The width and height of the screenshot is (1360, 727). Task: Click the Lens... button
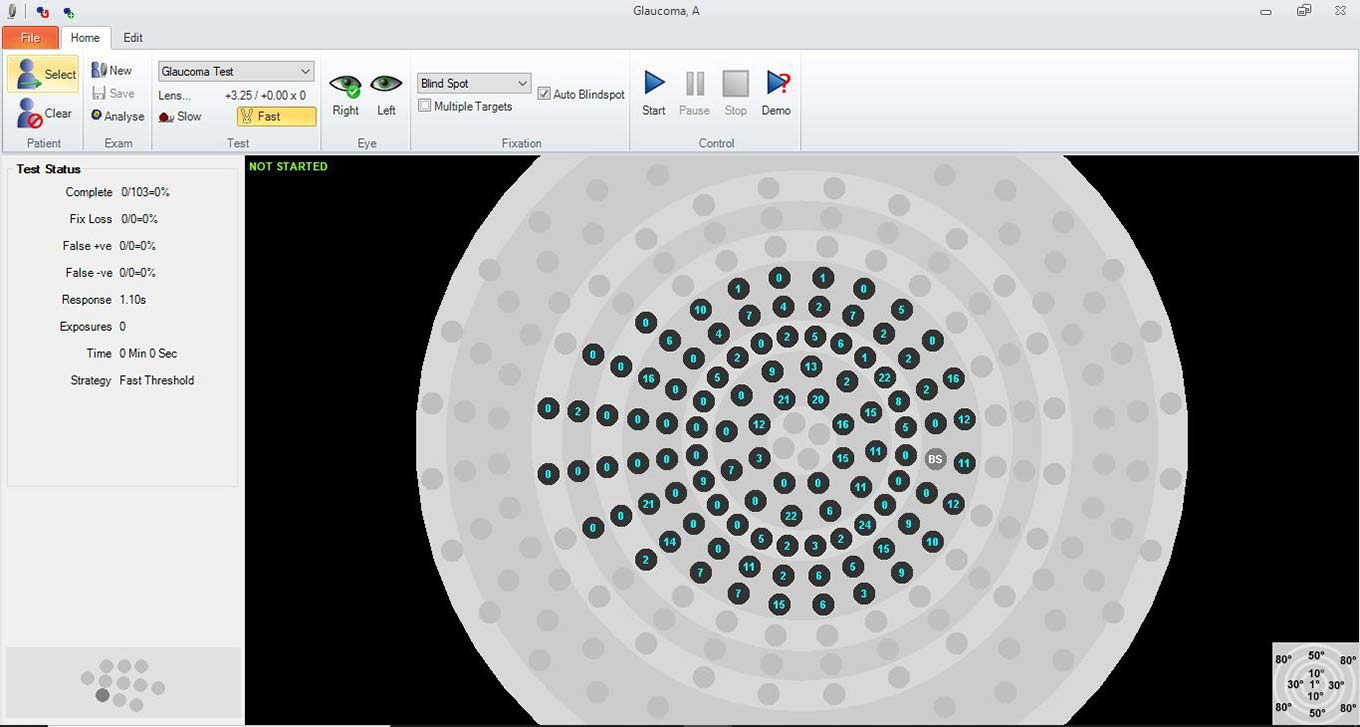(x=175, y=95)
